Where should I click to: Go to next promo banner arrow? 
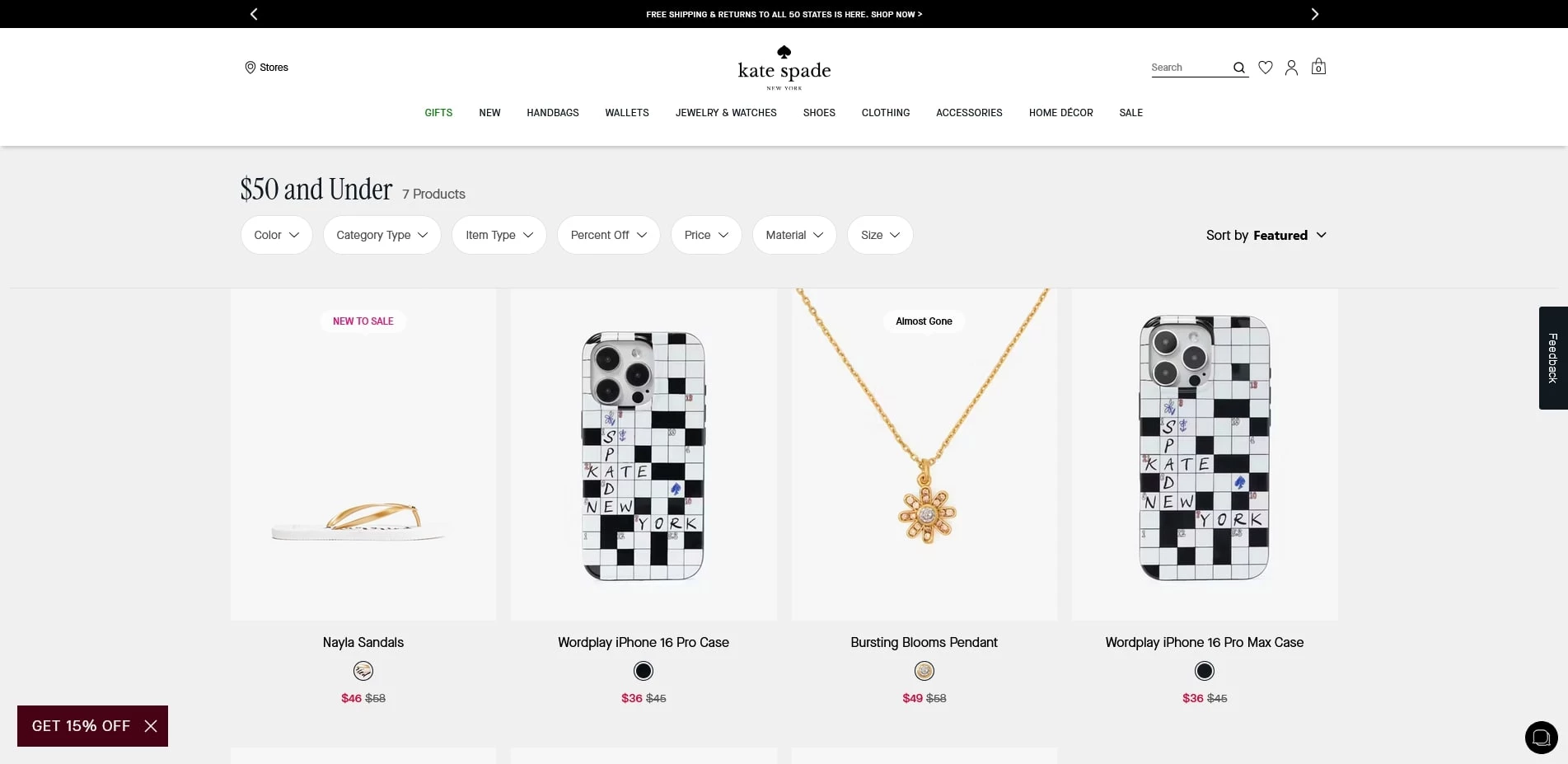[1314, 14]
